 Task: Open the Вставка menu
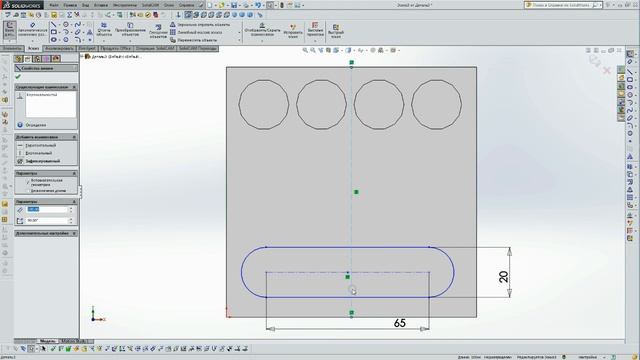pyautogui.click(x=100, y=5)
